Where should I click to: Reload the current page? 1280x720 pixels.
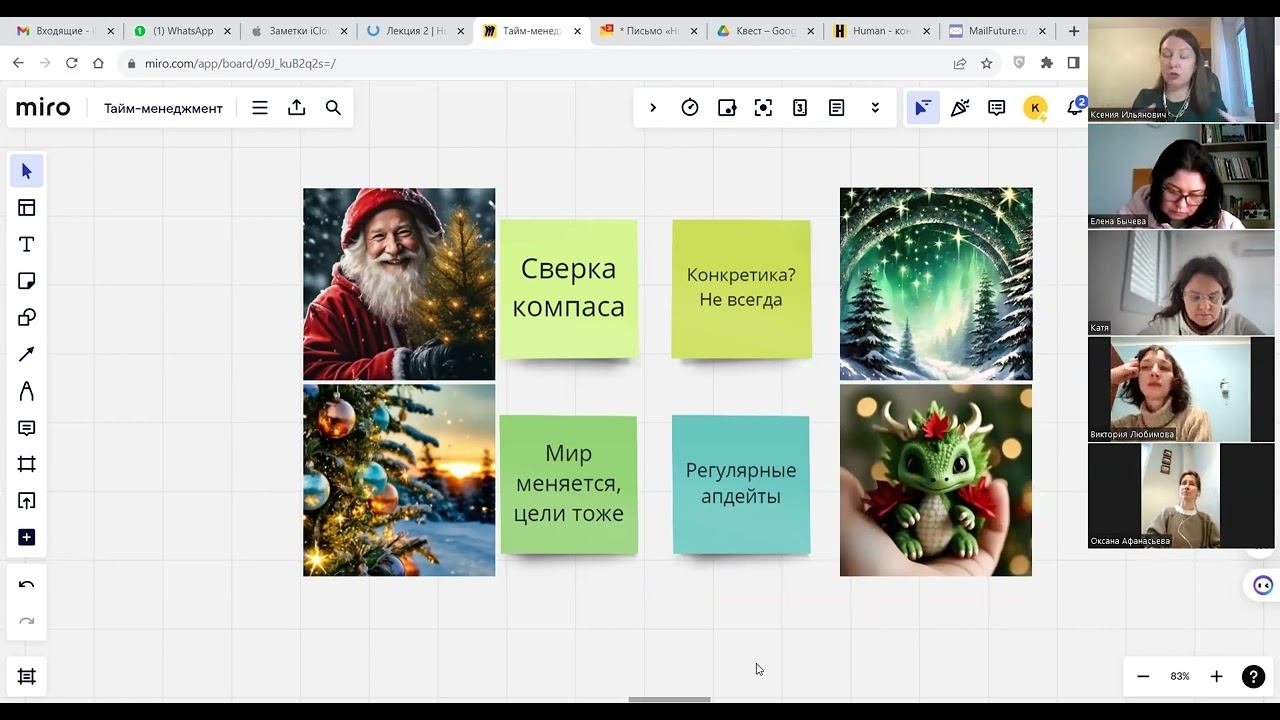pyautogui.click(x=71, y=63)
